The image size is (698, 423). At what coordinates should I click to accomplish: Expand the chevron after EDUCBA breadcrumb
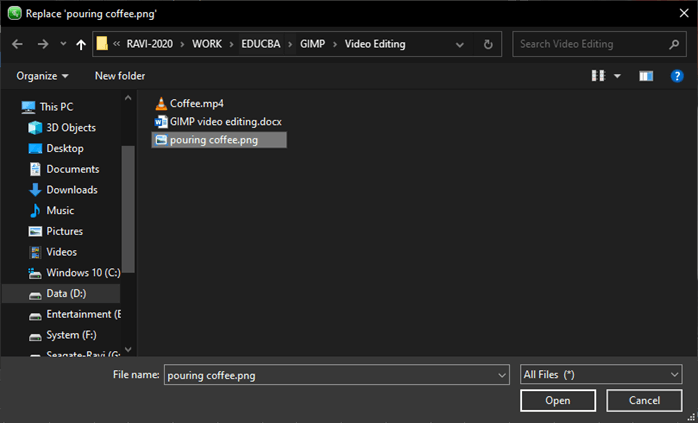tap(290, 44)
